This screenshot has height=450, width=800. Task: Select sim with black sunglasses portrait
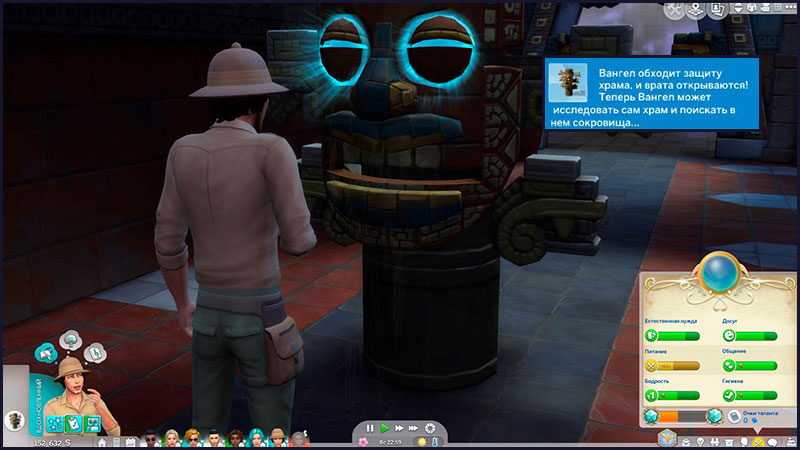tap(150, 438)
